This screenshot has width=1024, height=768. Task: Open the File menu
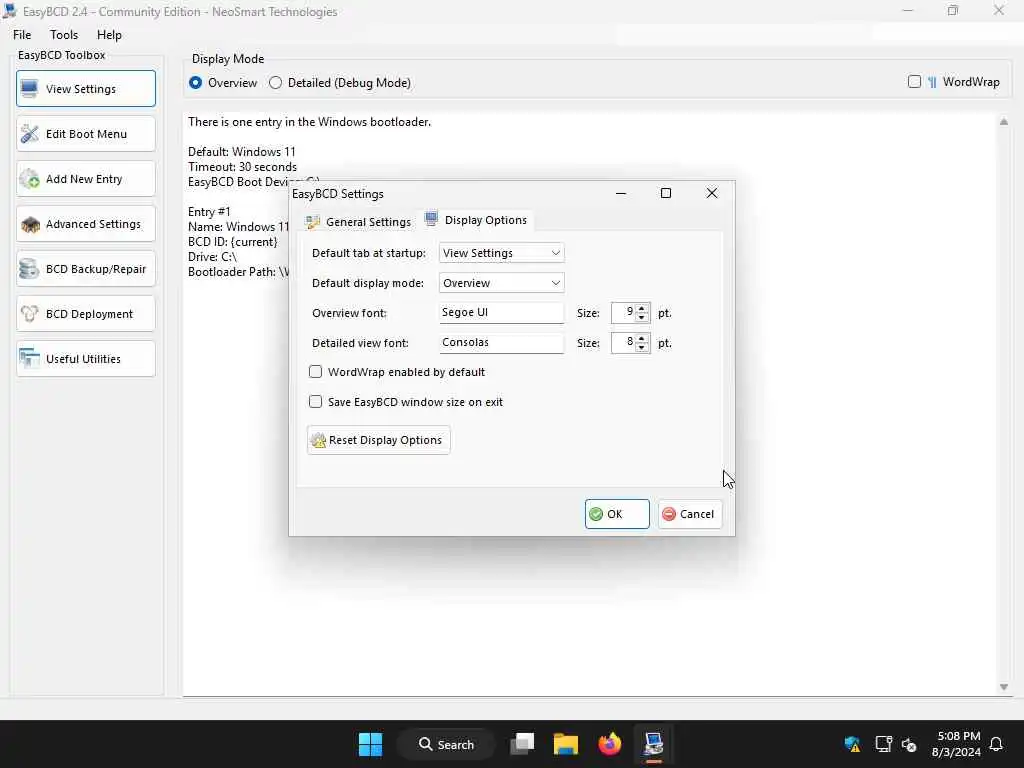[x=22, y=35]
